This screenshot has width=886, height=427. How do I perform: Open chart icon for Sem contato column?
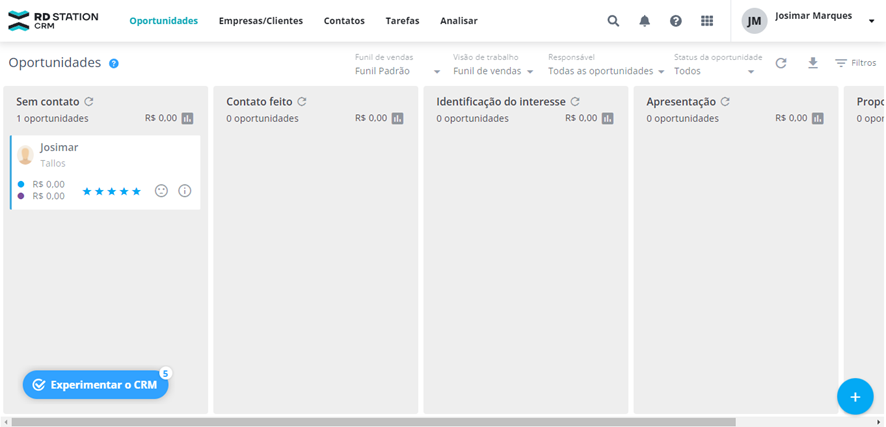pos(188,119)
